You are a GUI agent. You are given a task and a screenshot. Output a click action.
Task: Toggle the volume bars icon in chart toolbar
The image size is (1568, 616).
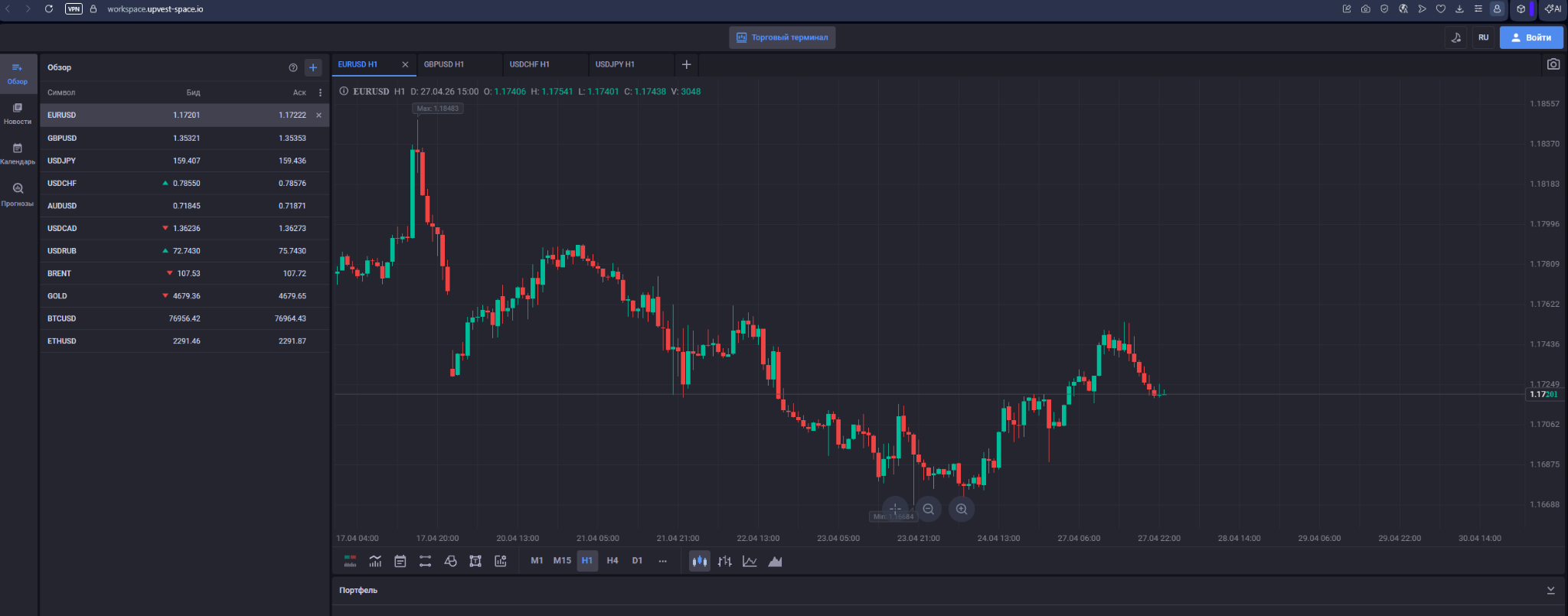(x=350, y=561)
